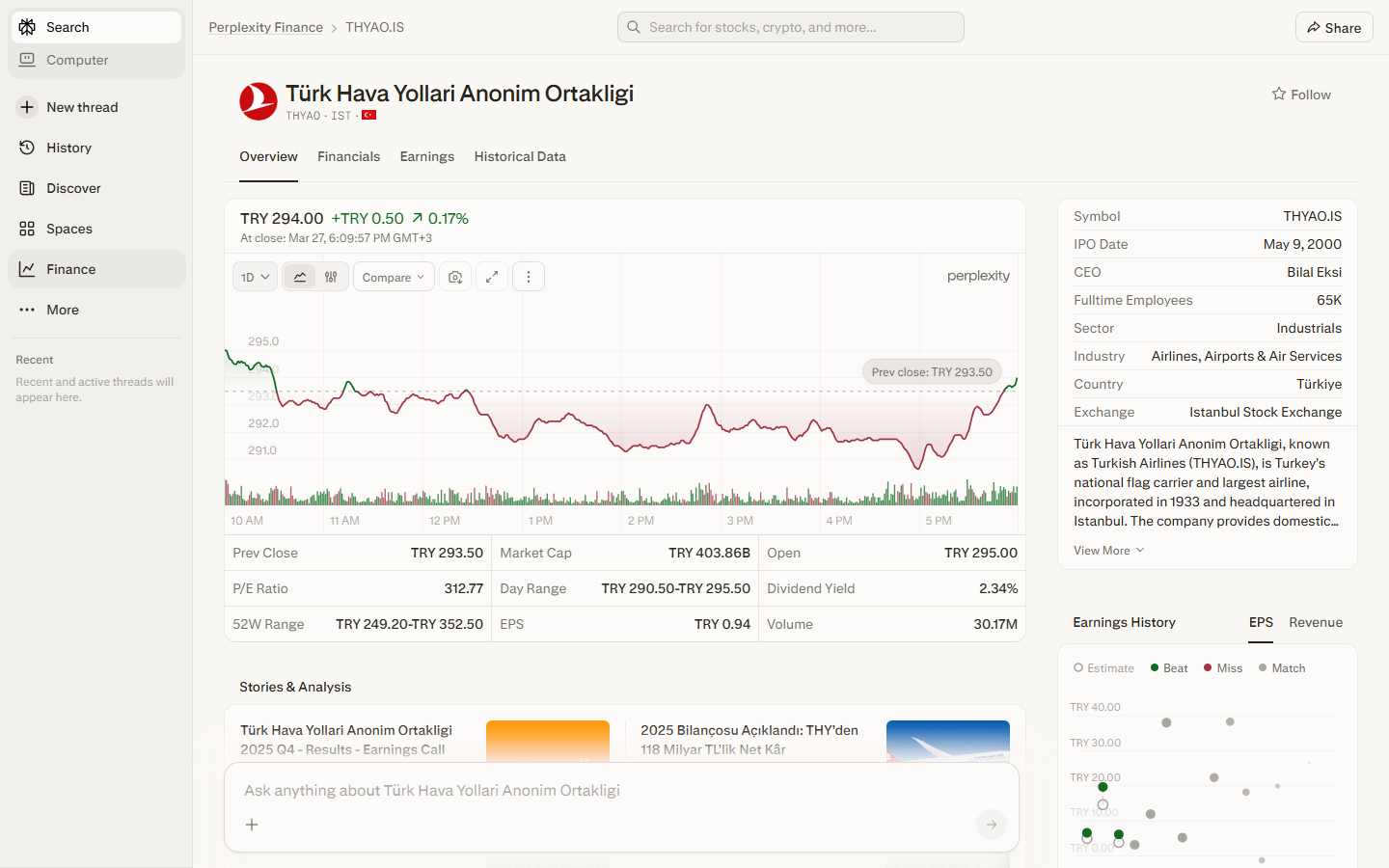Switch to the Financials tab
The width and height of the screenshot is (1389, 868).
(348, 156)
